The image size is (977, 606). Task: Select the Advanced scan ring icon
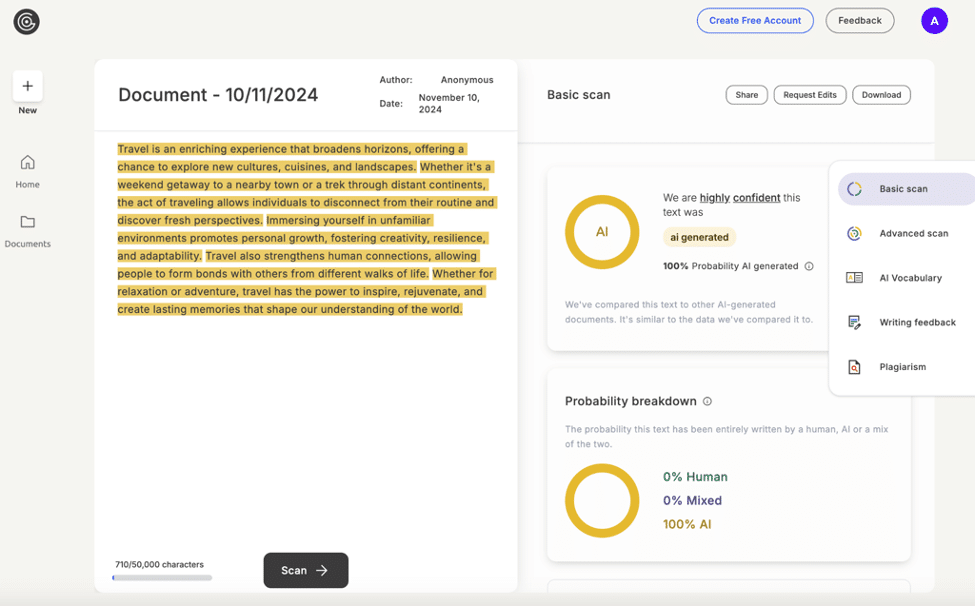[854, 233]
